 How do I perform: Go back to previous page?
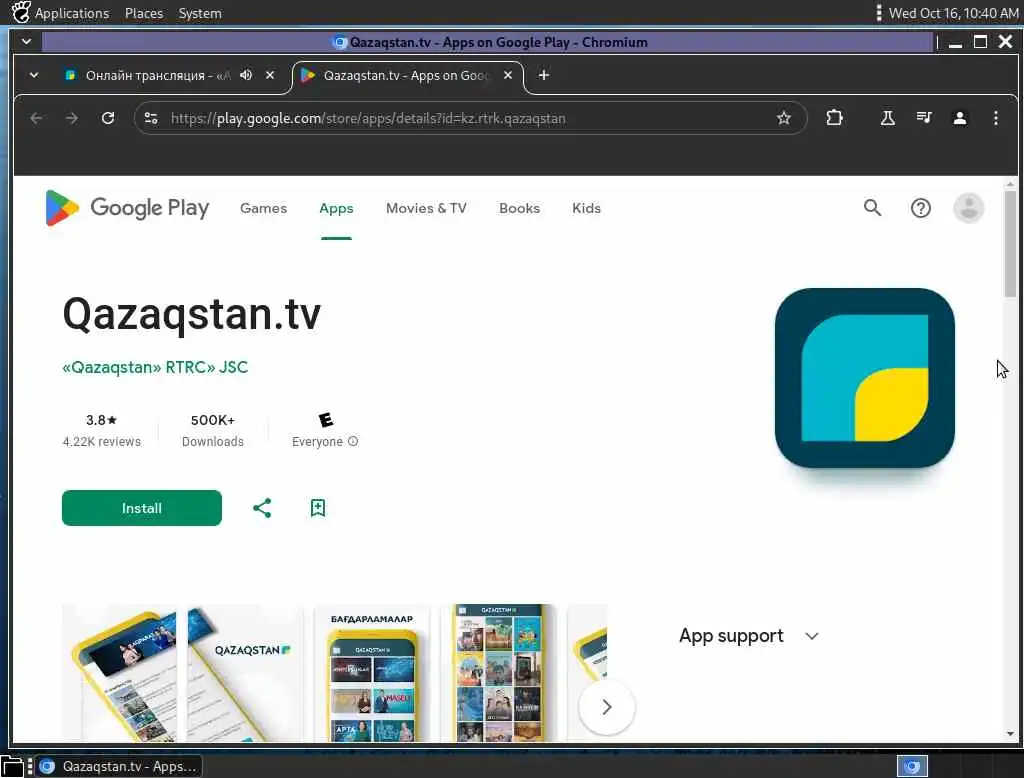pyautogui.click(x=37, y=118)
